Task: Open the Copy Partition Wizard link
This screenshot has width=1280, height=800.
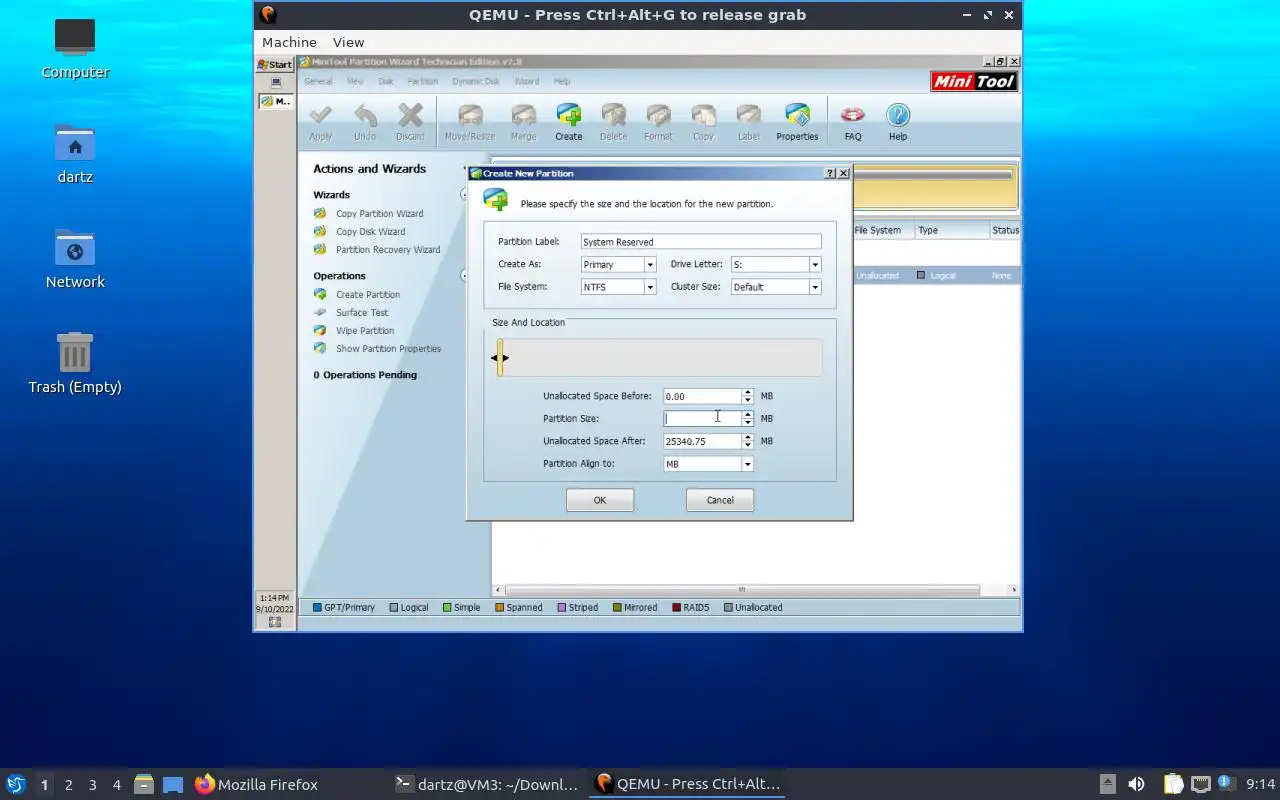Action: 379,214
